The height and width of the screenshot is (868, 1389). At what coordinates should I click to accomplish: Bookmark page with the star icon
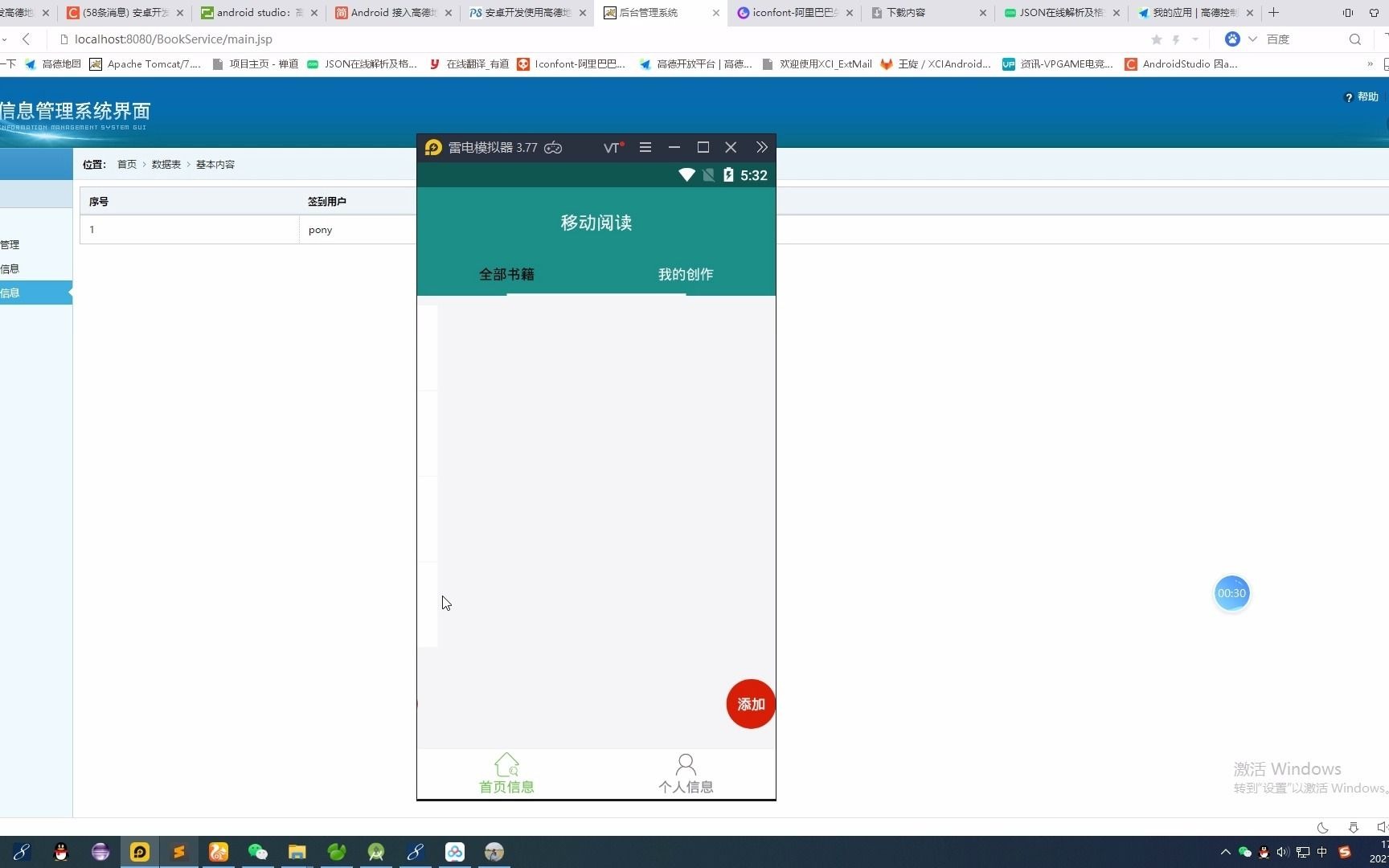pos(1157,39)
